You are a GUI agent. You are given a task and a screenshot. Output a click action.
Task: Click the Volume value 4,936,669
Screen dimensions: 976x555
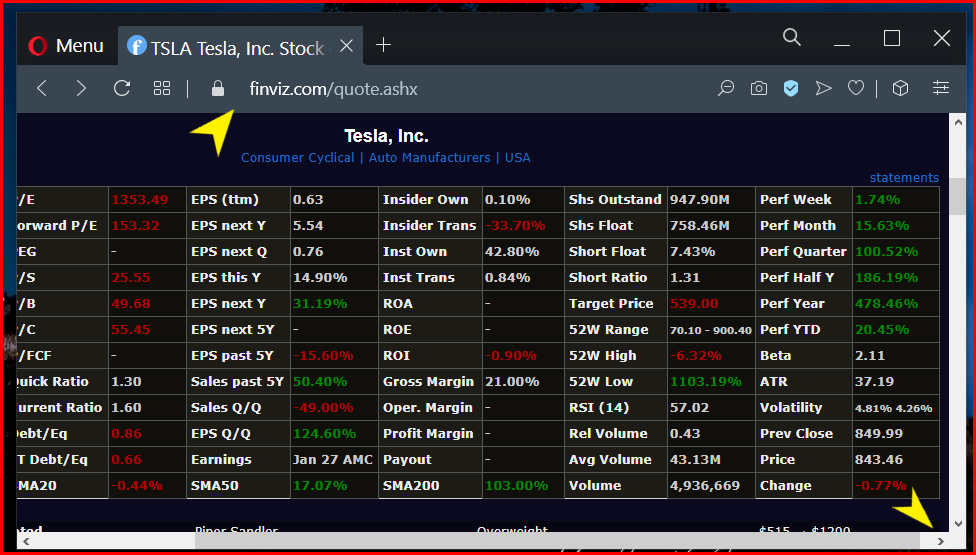click(x=705, y=486)
